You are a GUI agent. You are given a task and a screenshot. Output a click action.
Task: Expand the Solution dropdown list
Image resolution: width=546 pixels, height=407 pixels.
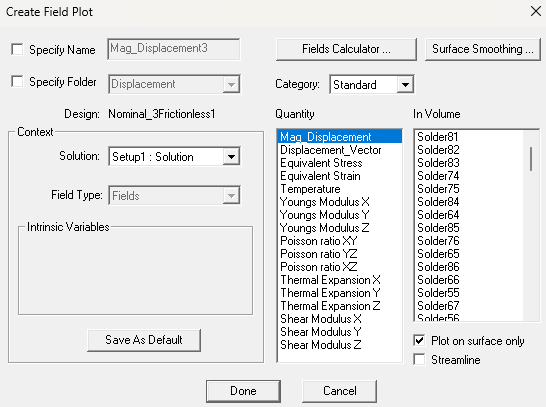(231, 157)
